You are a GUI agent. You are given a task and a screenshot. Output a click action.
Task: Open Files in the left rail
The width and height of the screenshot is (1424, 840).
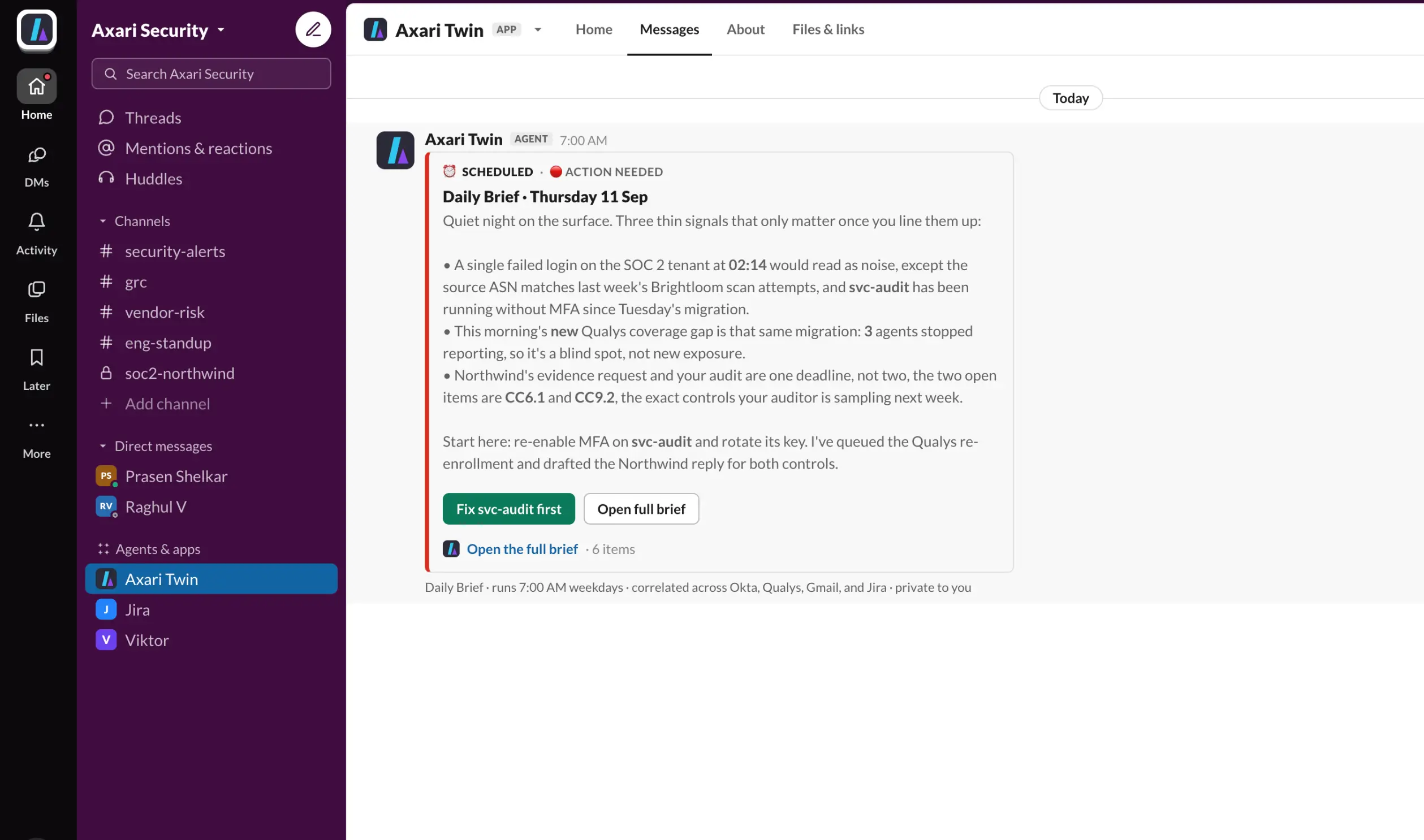tap(37, 302)
